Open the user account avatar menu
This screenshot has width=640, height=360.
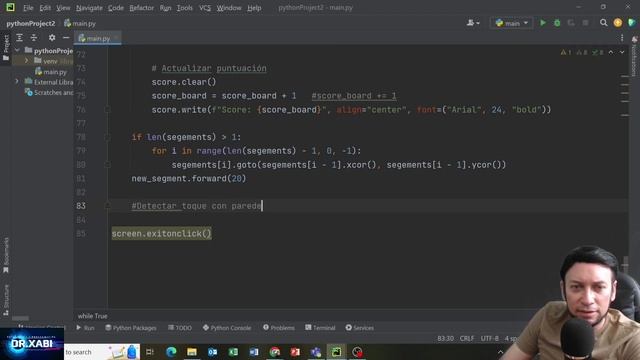(x=473, y=23)
